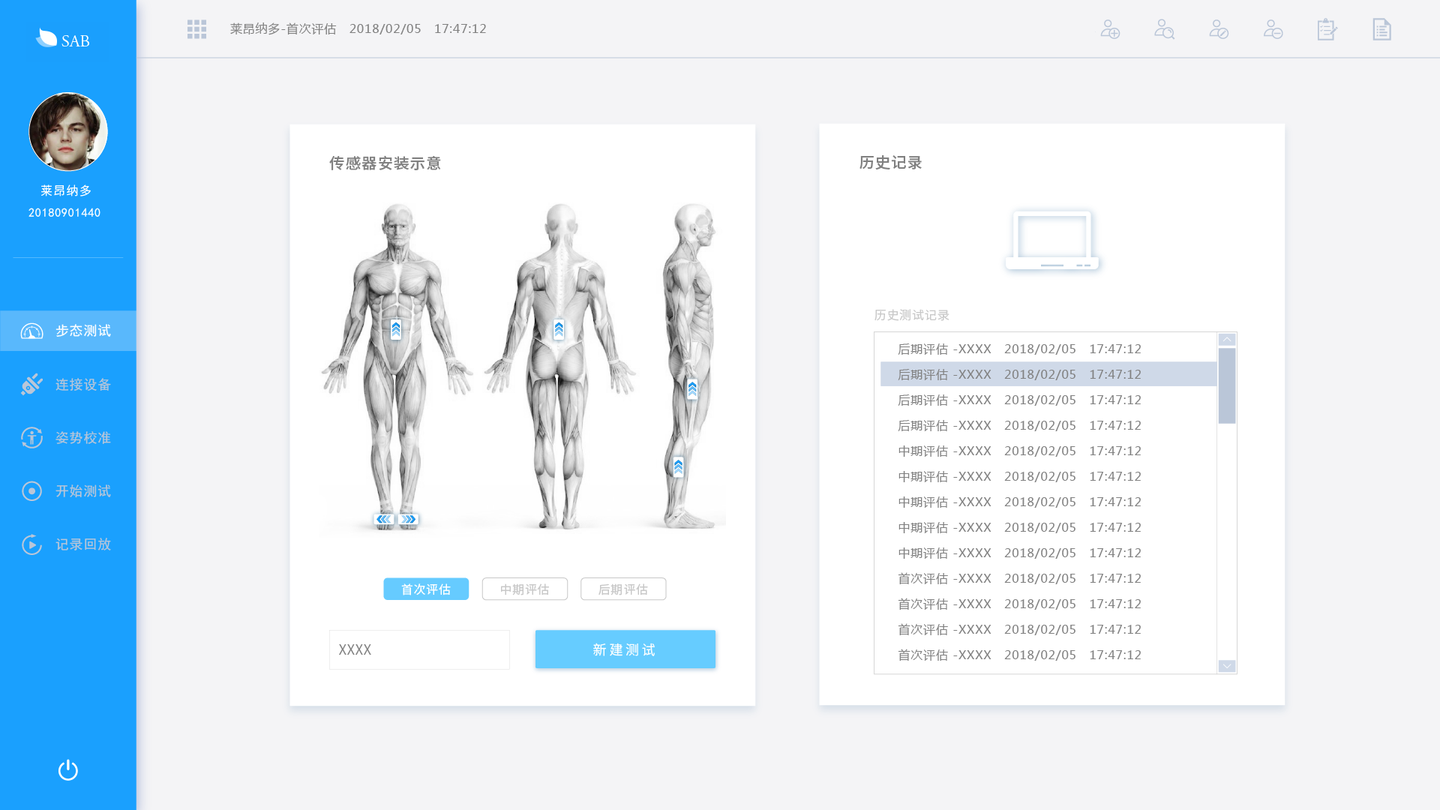Click the shin sensor on side-view figure
Viewport: 1440px width, 810px height.
678,465
